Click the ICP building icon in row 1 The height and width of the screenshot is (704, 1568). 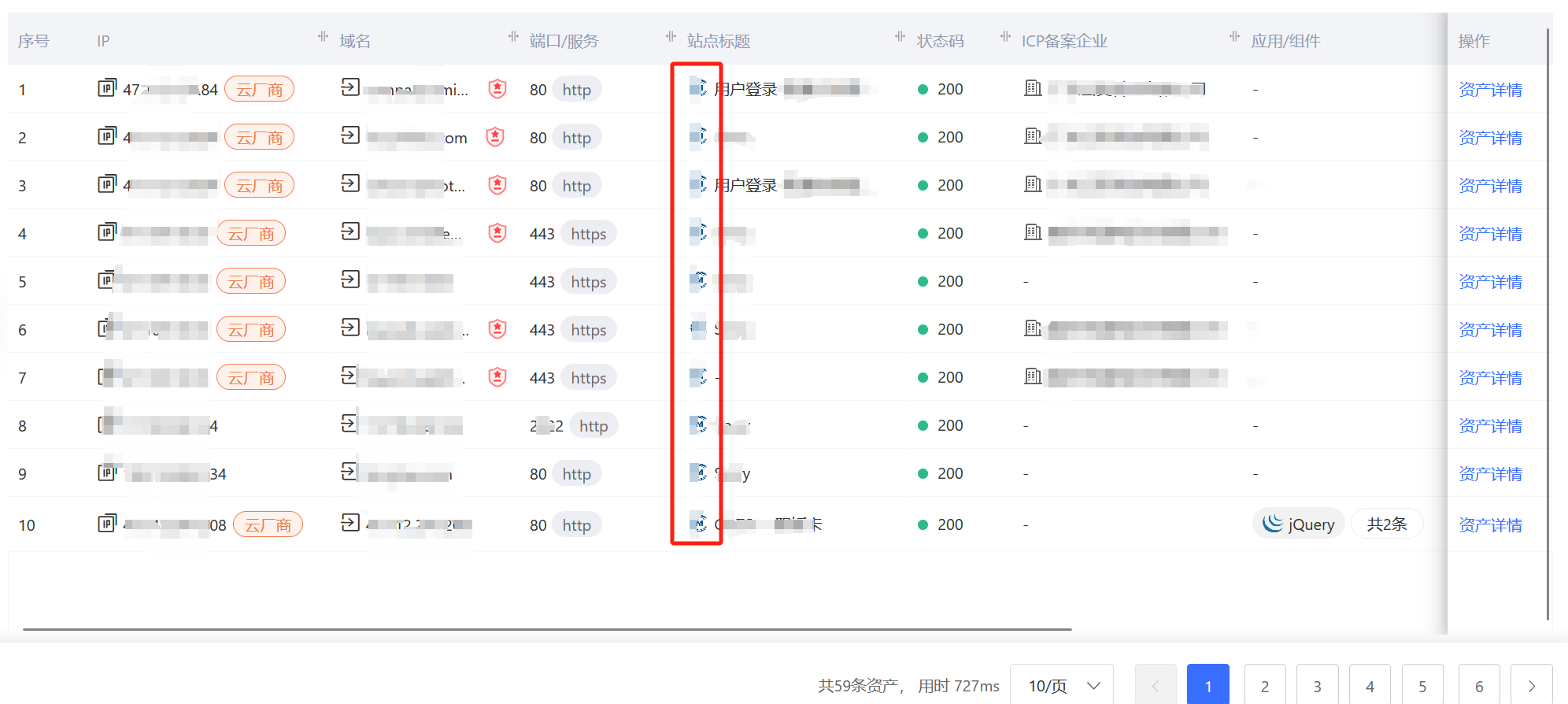[x=1033, y=87]
